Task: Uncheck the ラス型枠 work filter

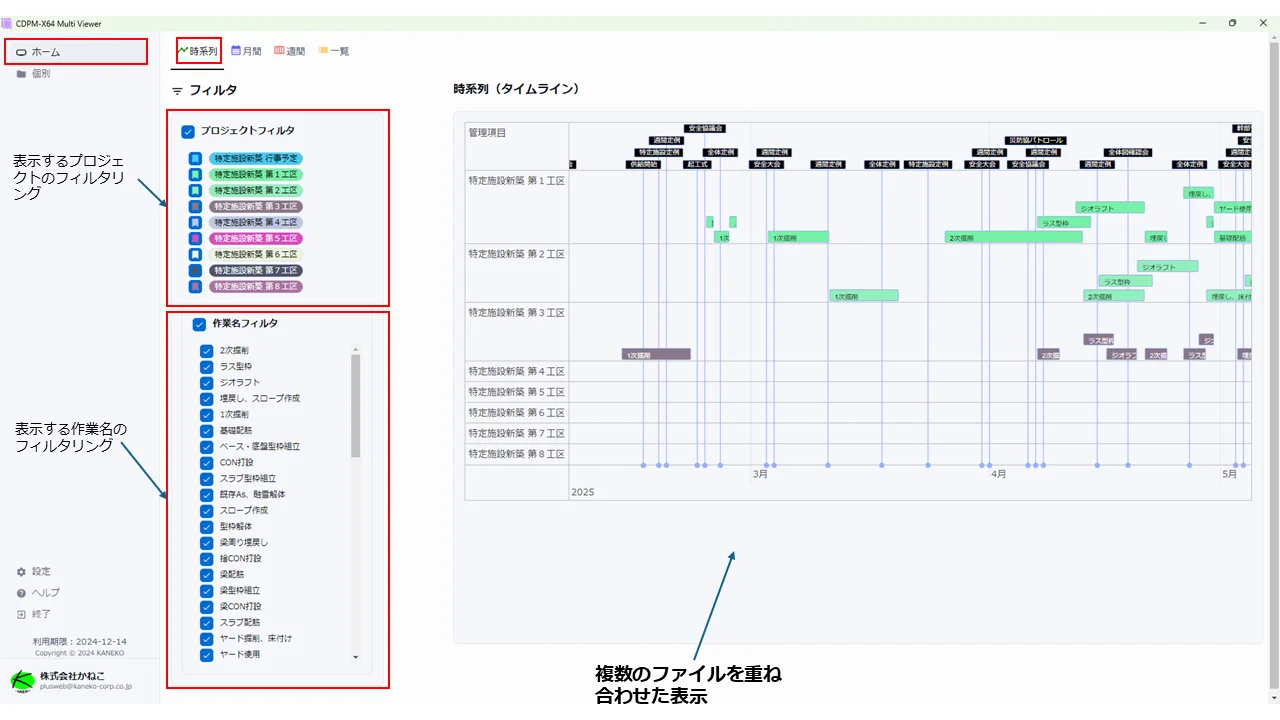Action: coord(207,367)
